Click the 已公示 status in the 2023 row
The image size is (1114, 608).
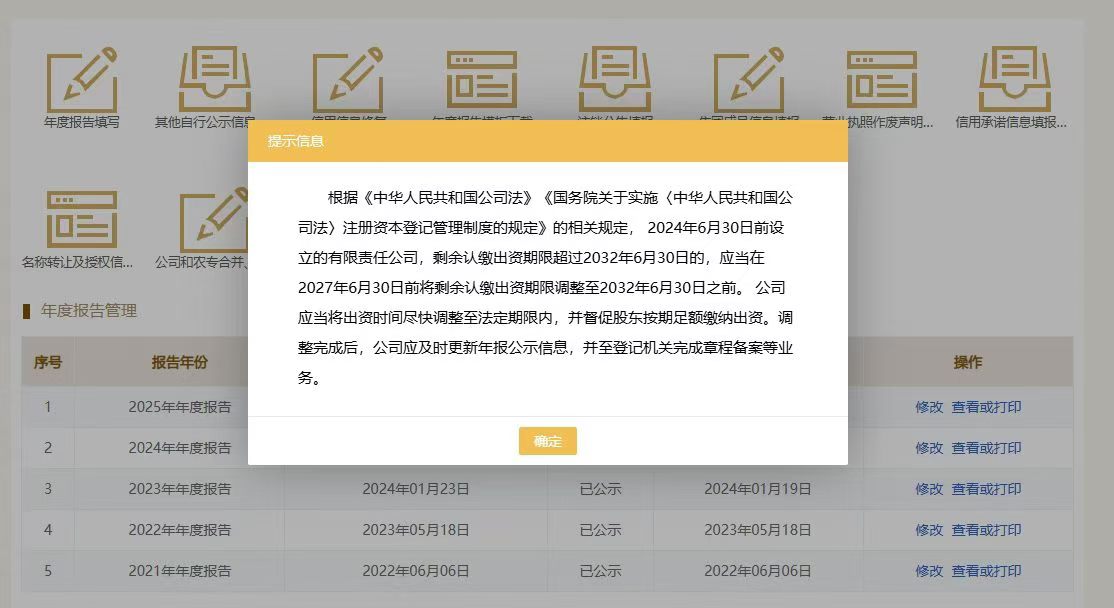pos(600,489)
